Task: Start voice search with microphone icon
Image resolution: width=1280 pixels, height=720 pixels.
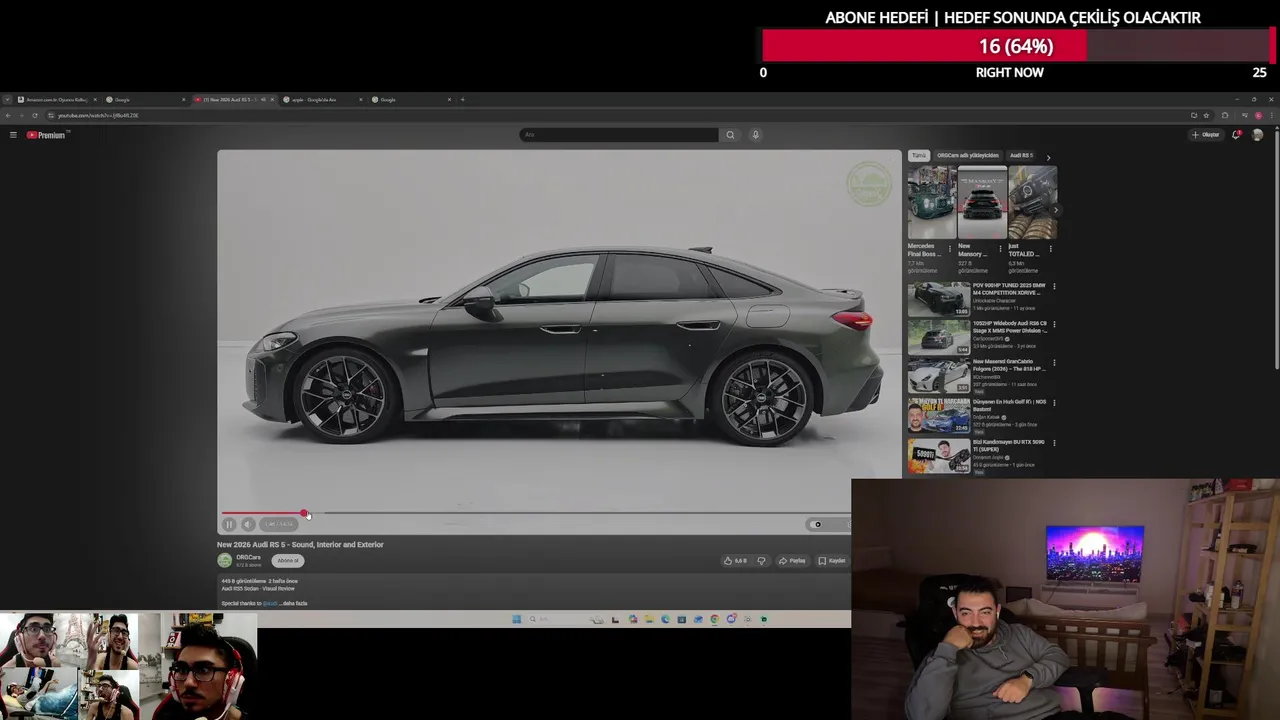Action: (x=755, y=135)
